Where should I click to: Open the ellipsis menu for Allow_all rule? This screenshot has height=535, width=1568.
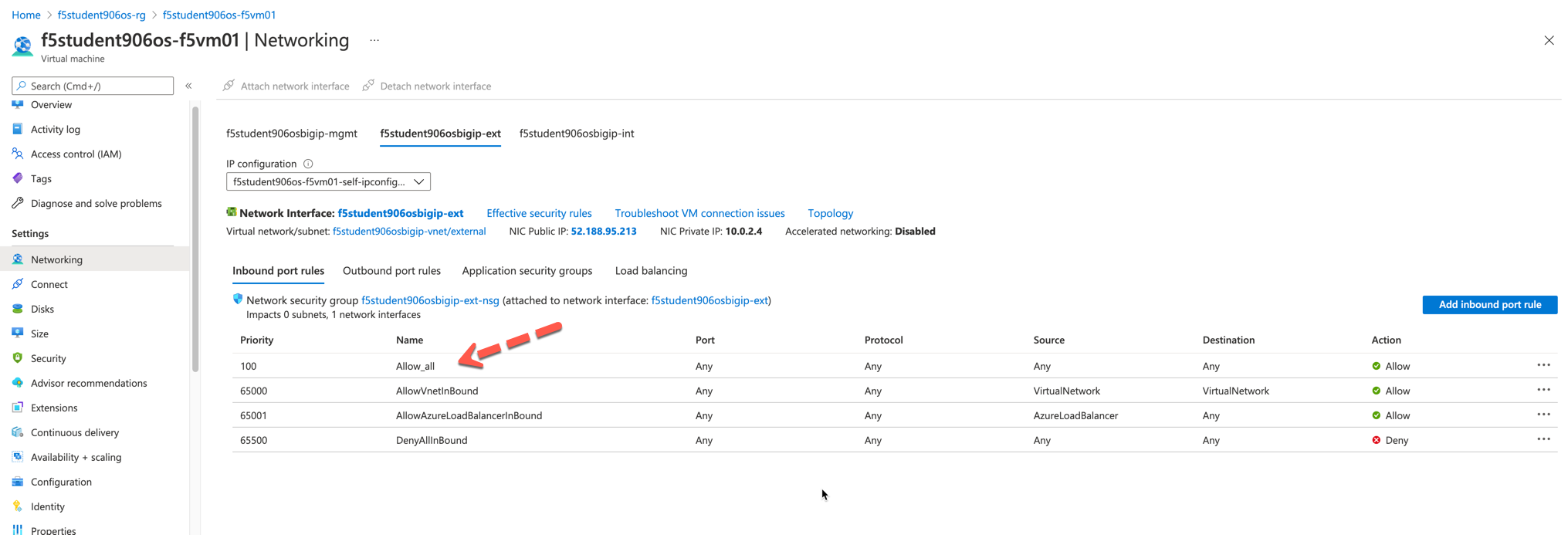pyautogui.click(x=1543, y=365)
